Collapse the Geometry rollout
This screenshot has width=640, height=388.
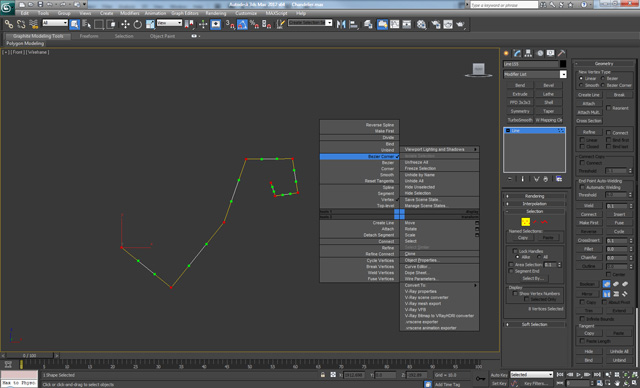click(x=604, y=64)
